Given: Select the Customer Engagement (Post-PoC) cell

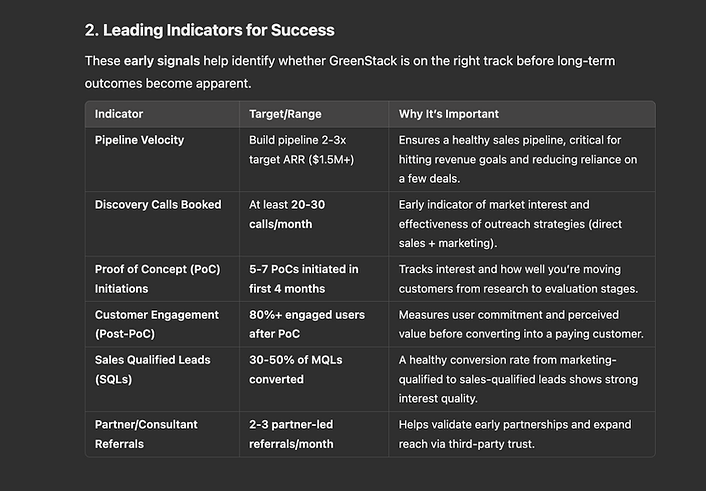Looking at the screenshot, I should pos(156,324).
